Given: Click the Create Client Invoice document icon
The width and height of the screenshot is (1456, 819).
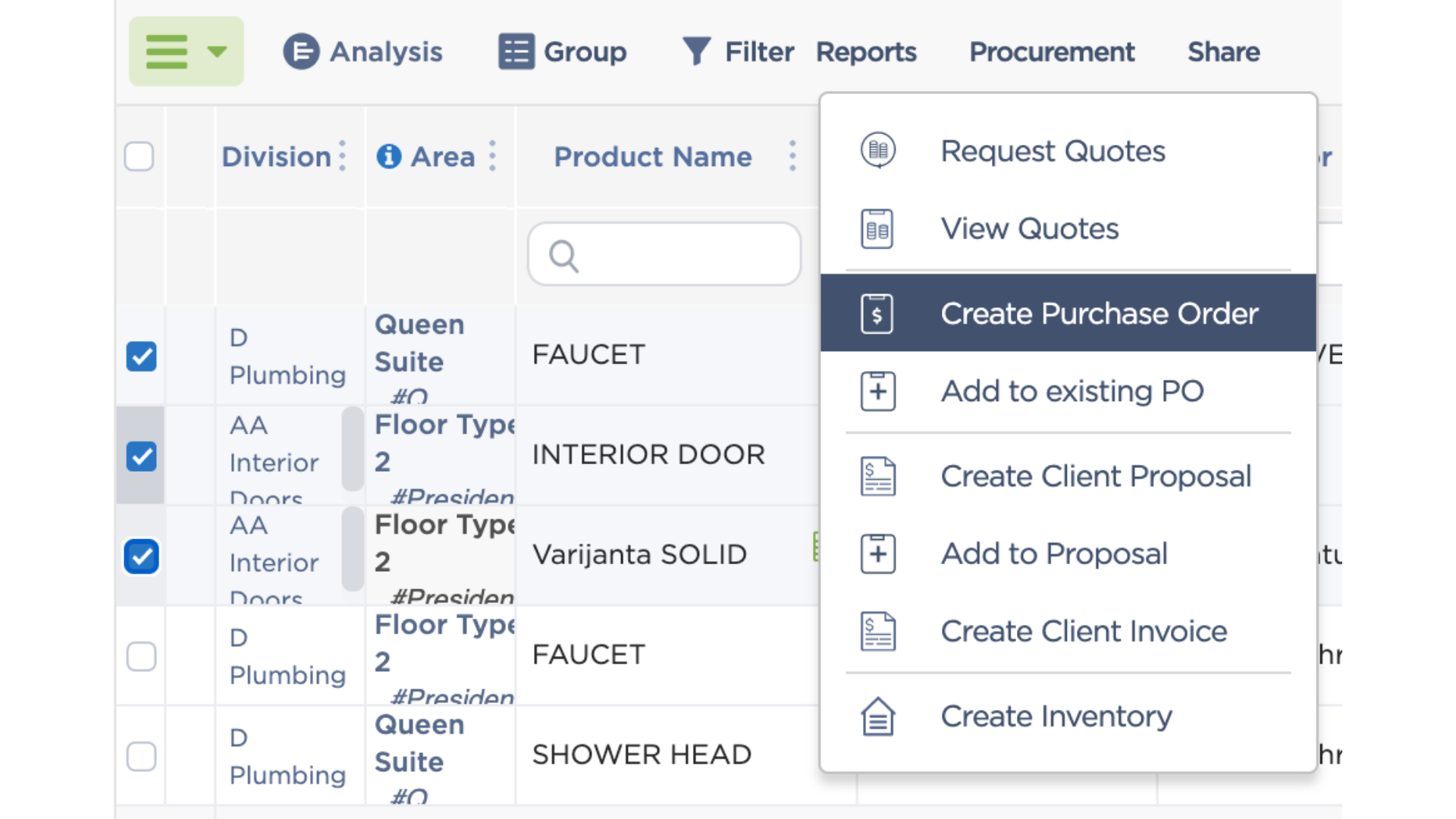Looking at the screenshot, I should point(877,631).
